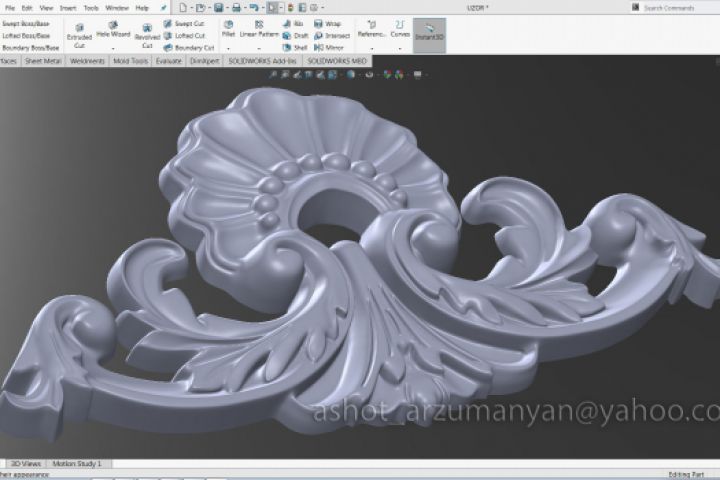Open the Hole Wizard tool
Screen dimensions: 720x480
point(112,29)
